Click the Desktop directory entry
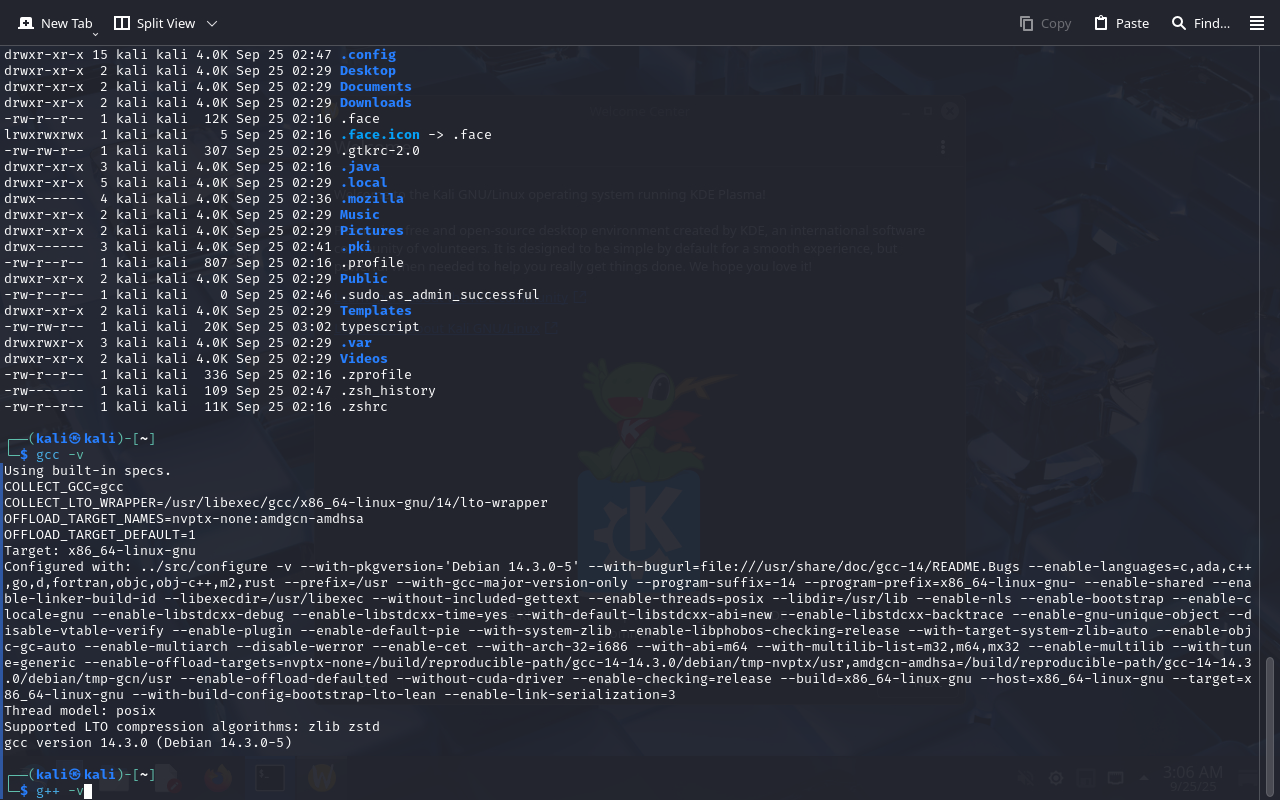Screen dimensions: 1280x800 tap(368, 71)
